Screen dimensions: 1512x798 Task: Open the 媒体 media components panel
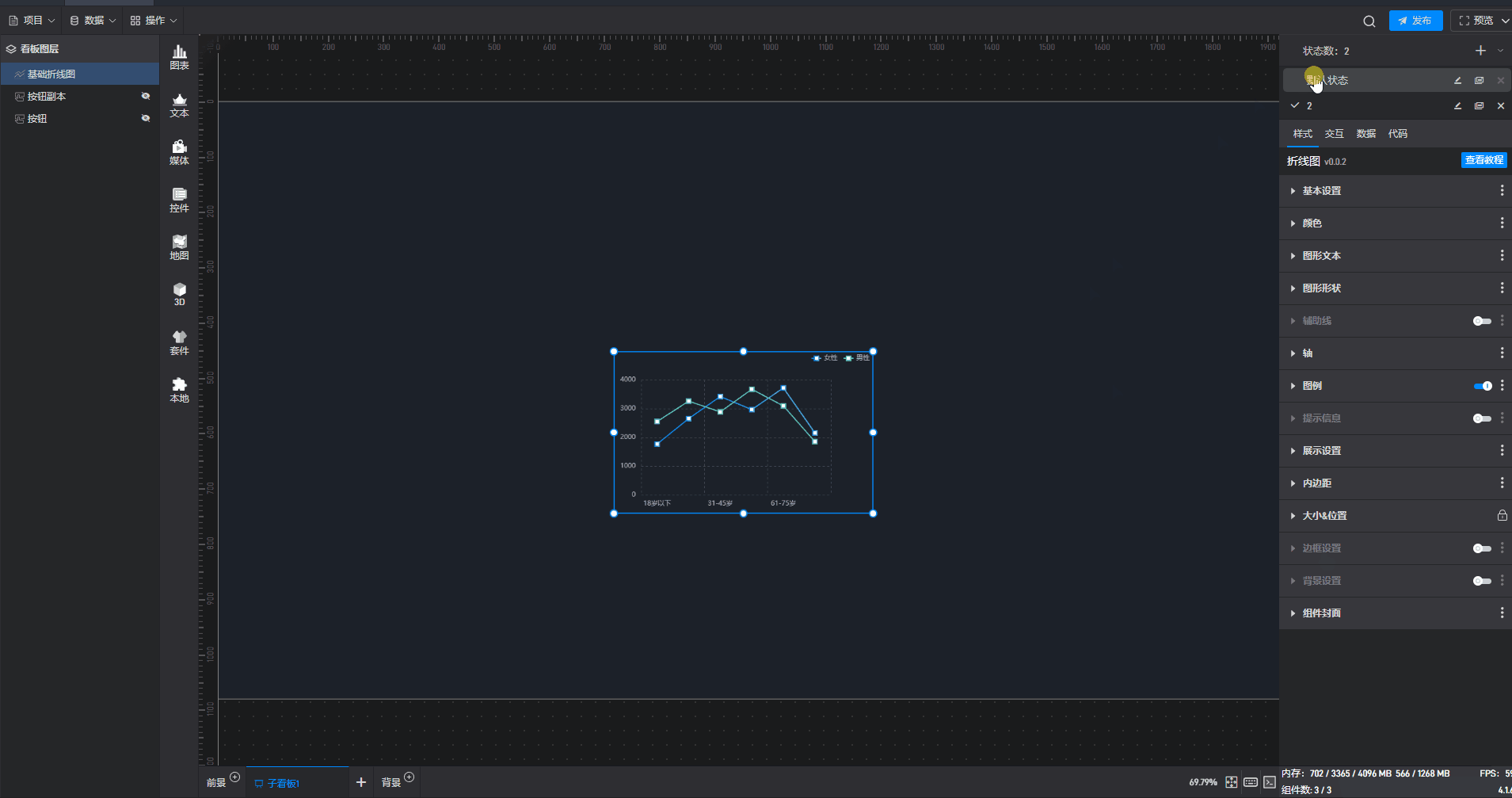click(180, 152)
